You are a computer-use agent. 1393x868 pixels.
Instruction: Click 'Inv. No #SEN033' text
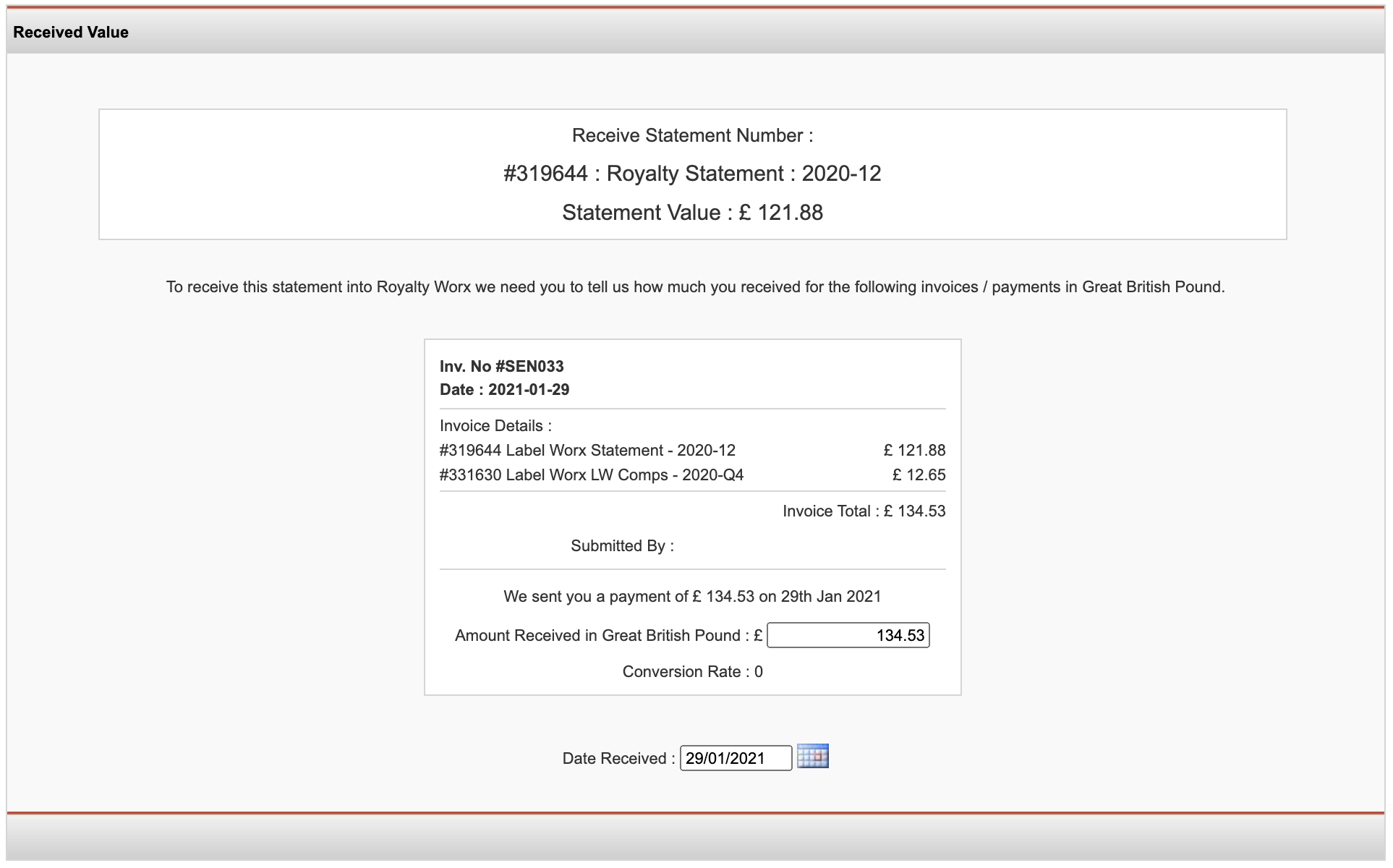coord(501,366)
